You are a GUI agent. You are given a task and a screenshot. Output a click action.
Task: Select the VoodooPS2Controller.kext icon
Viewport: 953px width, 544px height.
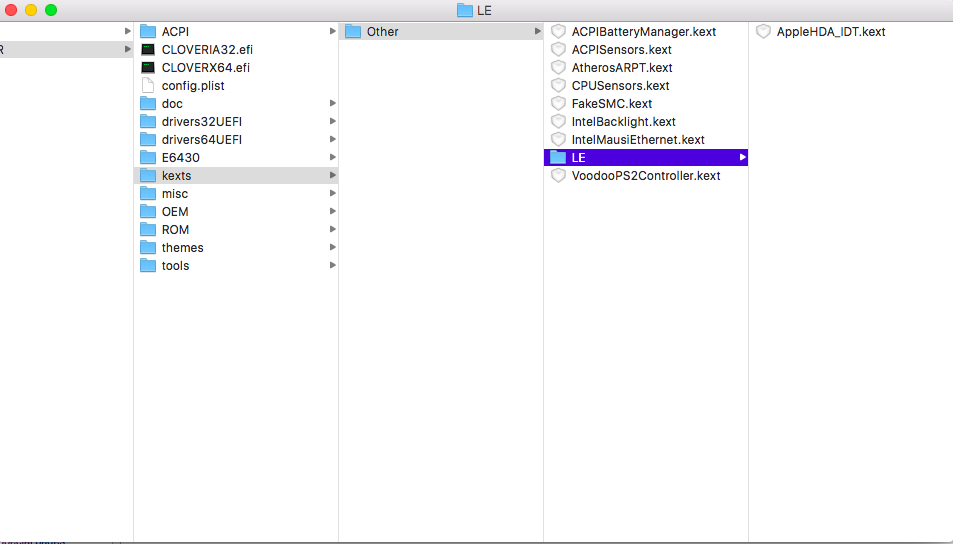point(558,176)
